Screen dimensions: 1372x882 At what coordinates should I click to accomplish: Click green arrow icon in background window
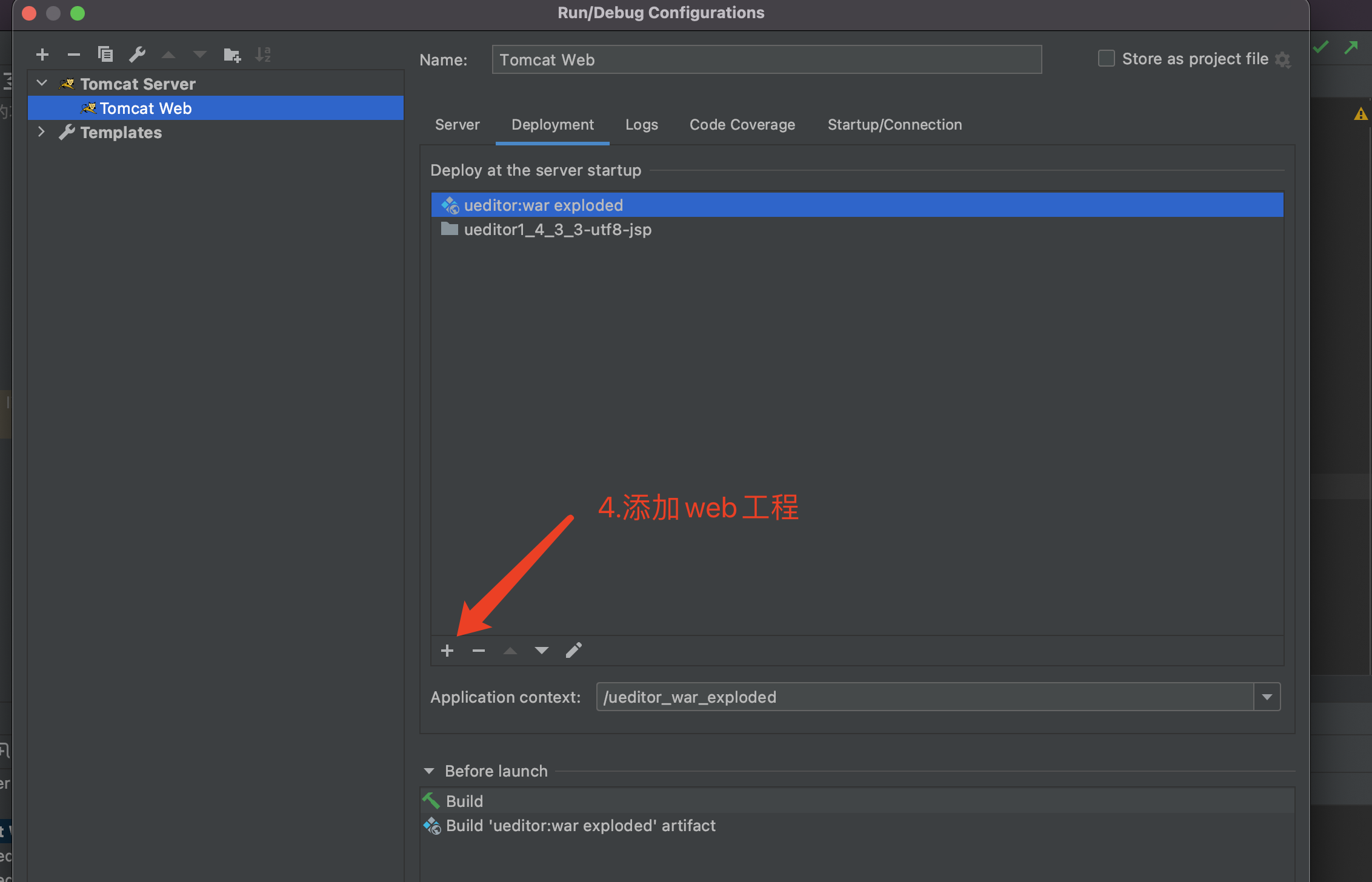(1351, 47)
